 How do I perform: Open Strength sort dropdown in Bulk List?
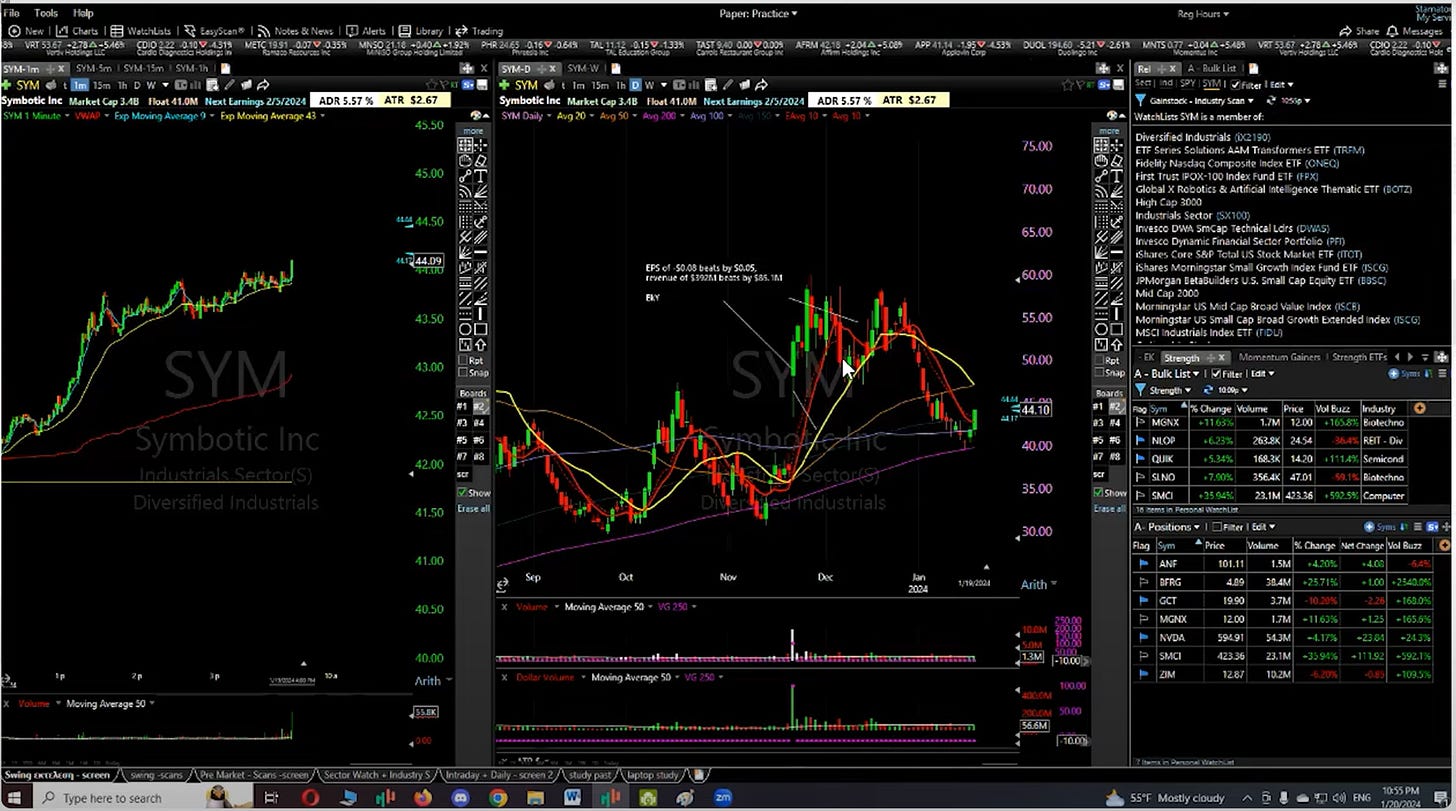tap(1170, 390)
